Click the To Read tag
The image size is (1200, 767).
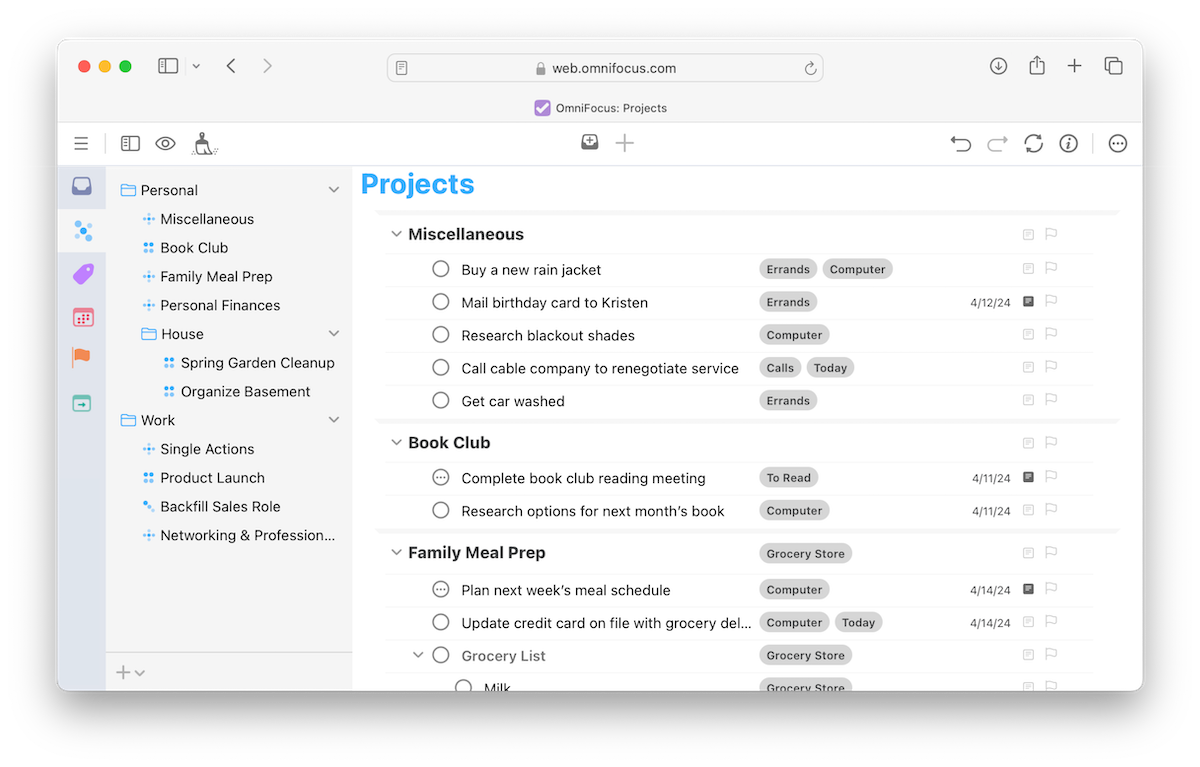point(789,478)
